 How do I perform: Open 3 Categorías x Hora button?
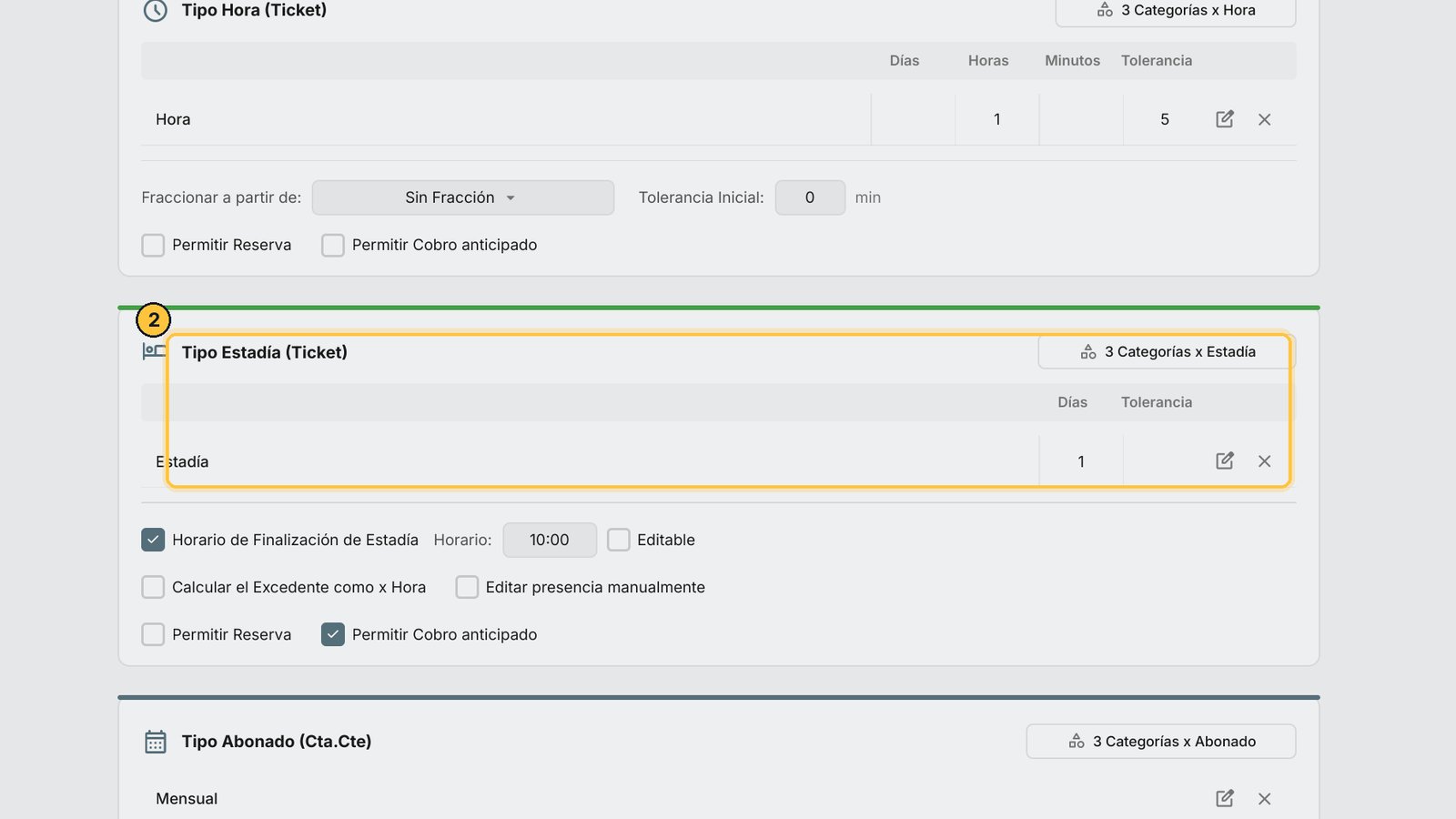pos(1176,11)
